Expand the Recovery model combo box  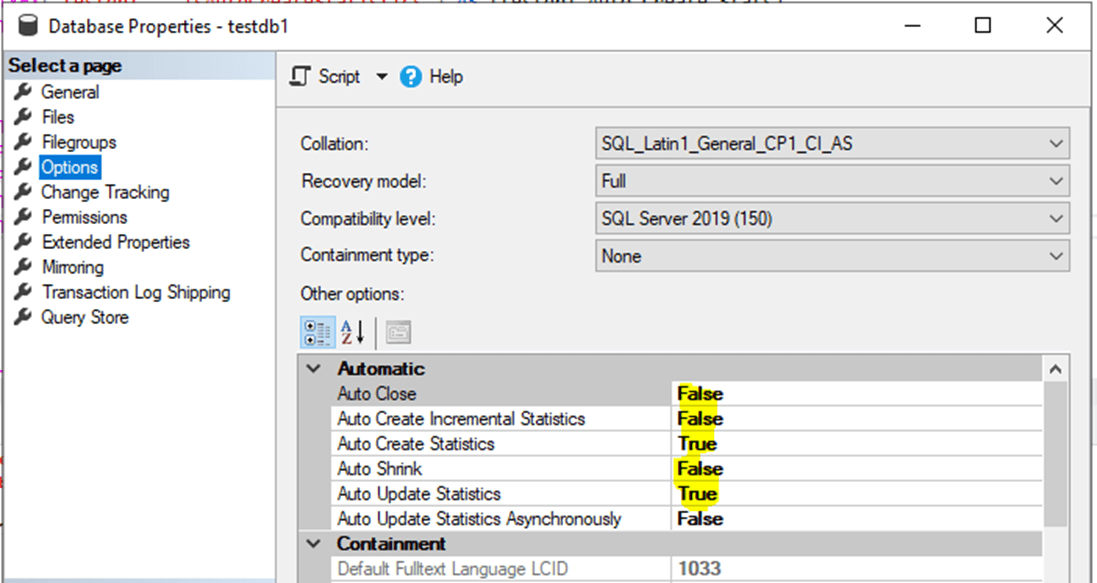tap(1056, 181)
